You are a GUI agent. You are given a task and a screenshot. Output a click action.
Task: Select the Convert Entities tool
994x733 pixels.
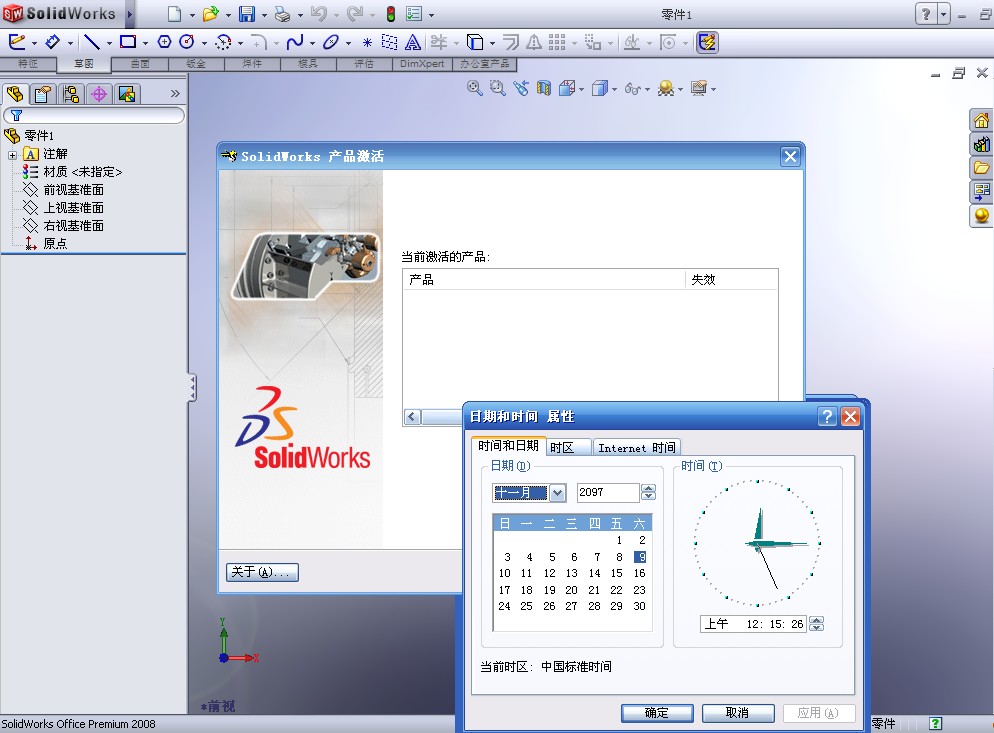(x=475, y=42)
